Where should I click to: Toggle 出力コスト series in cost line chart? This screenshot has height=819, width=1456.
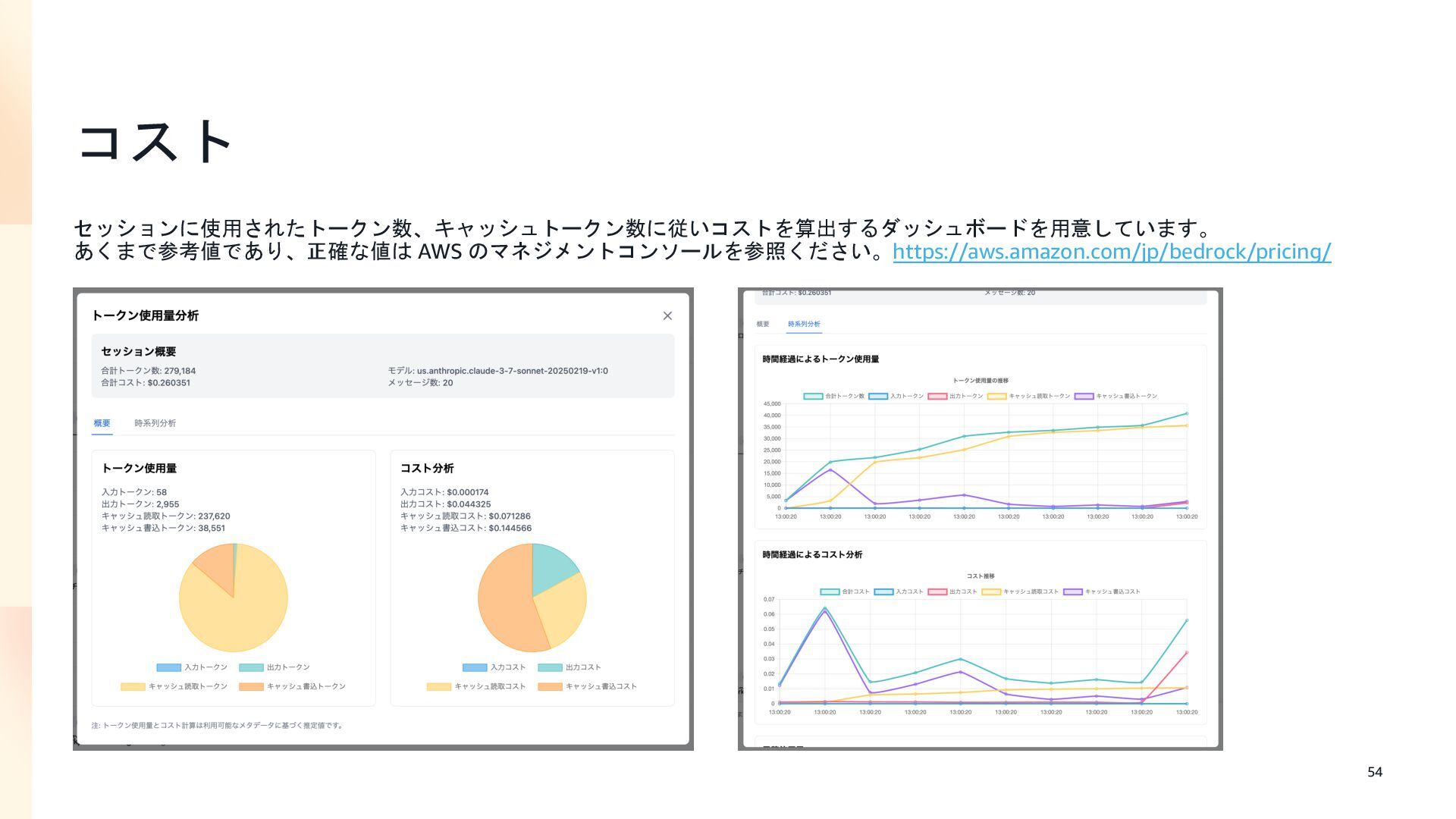point(952,591)
